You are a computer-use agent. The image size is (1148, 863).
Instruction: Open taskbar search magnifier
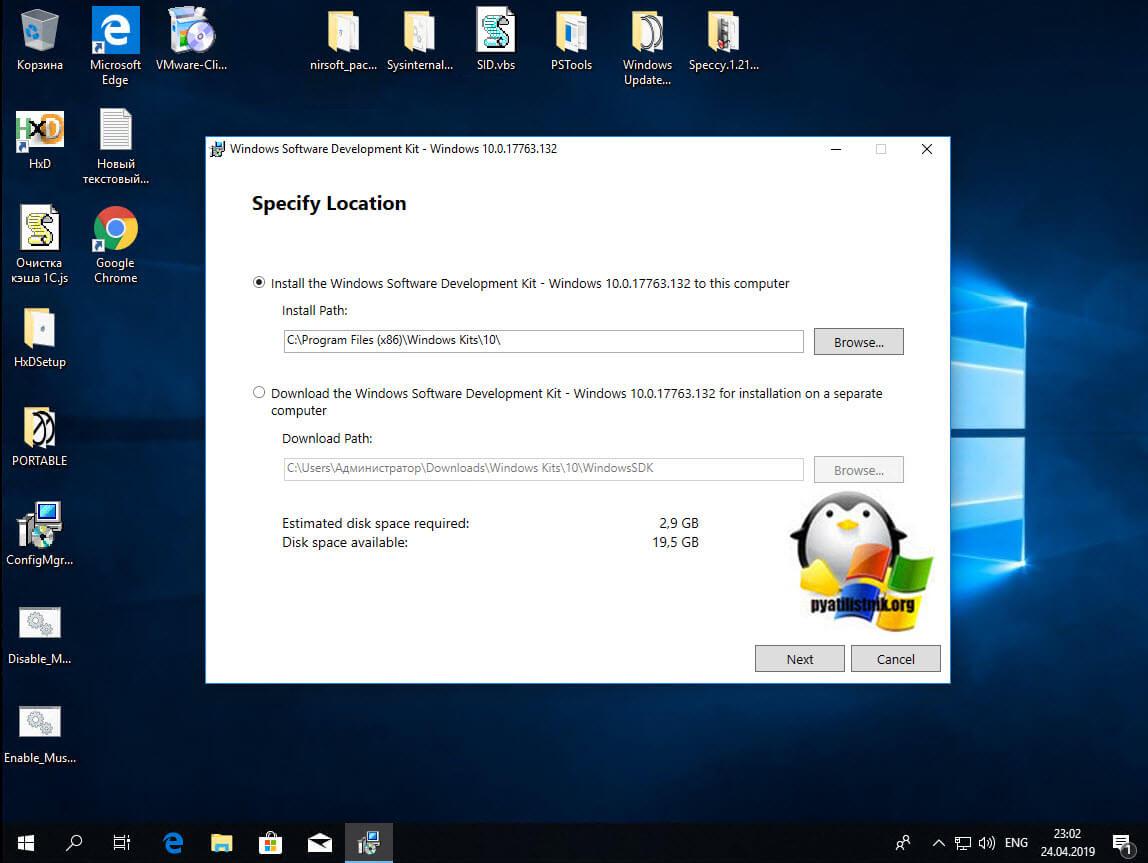(x=74, y=843)
